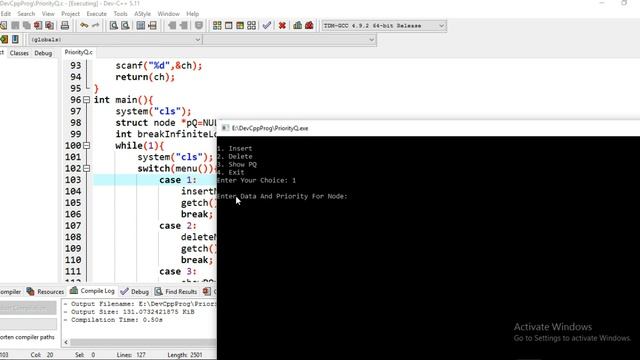Click the Indent toolbar icon

pyautogui.click(x=172, y=25)
